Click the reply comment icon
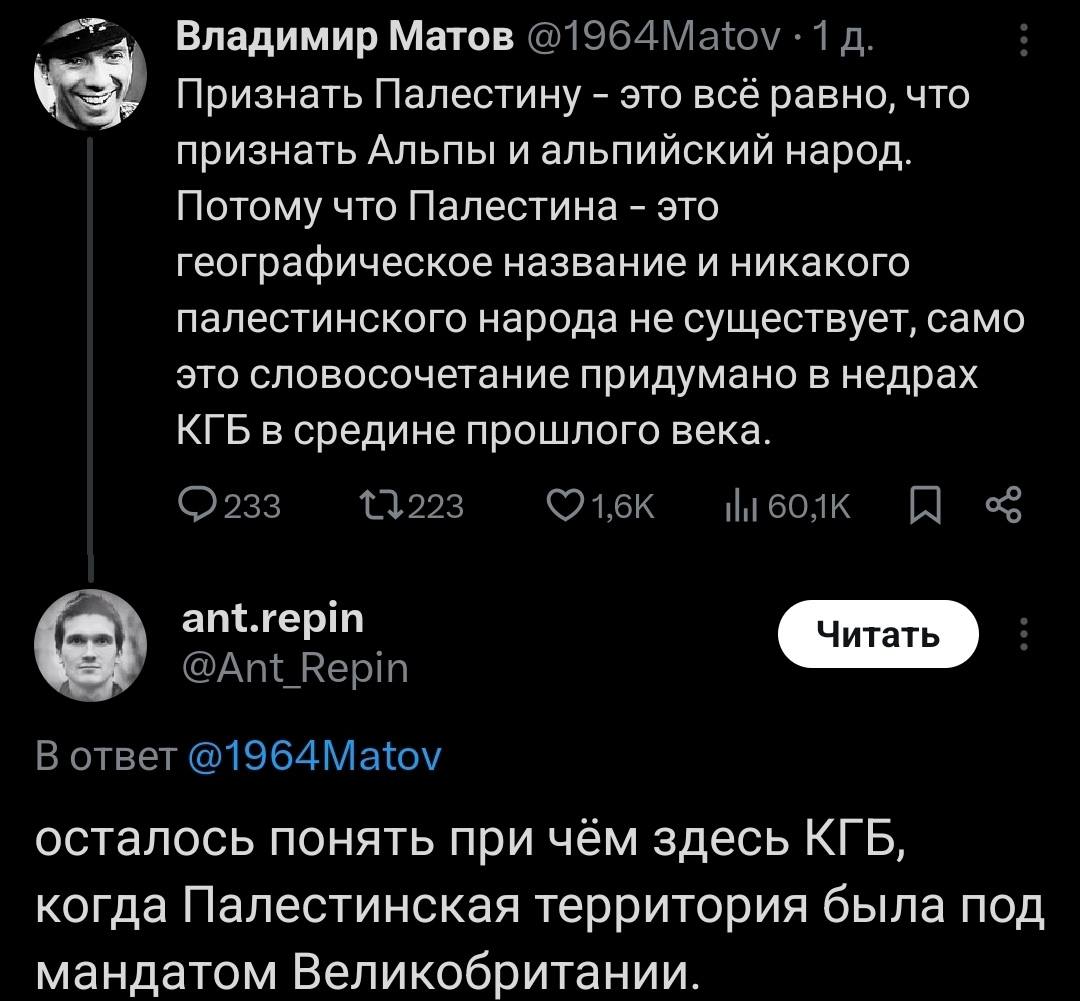The image size is (1080, 1001). point(191,507)
